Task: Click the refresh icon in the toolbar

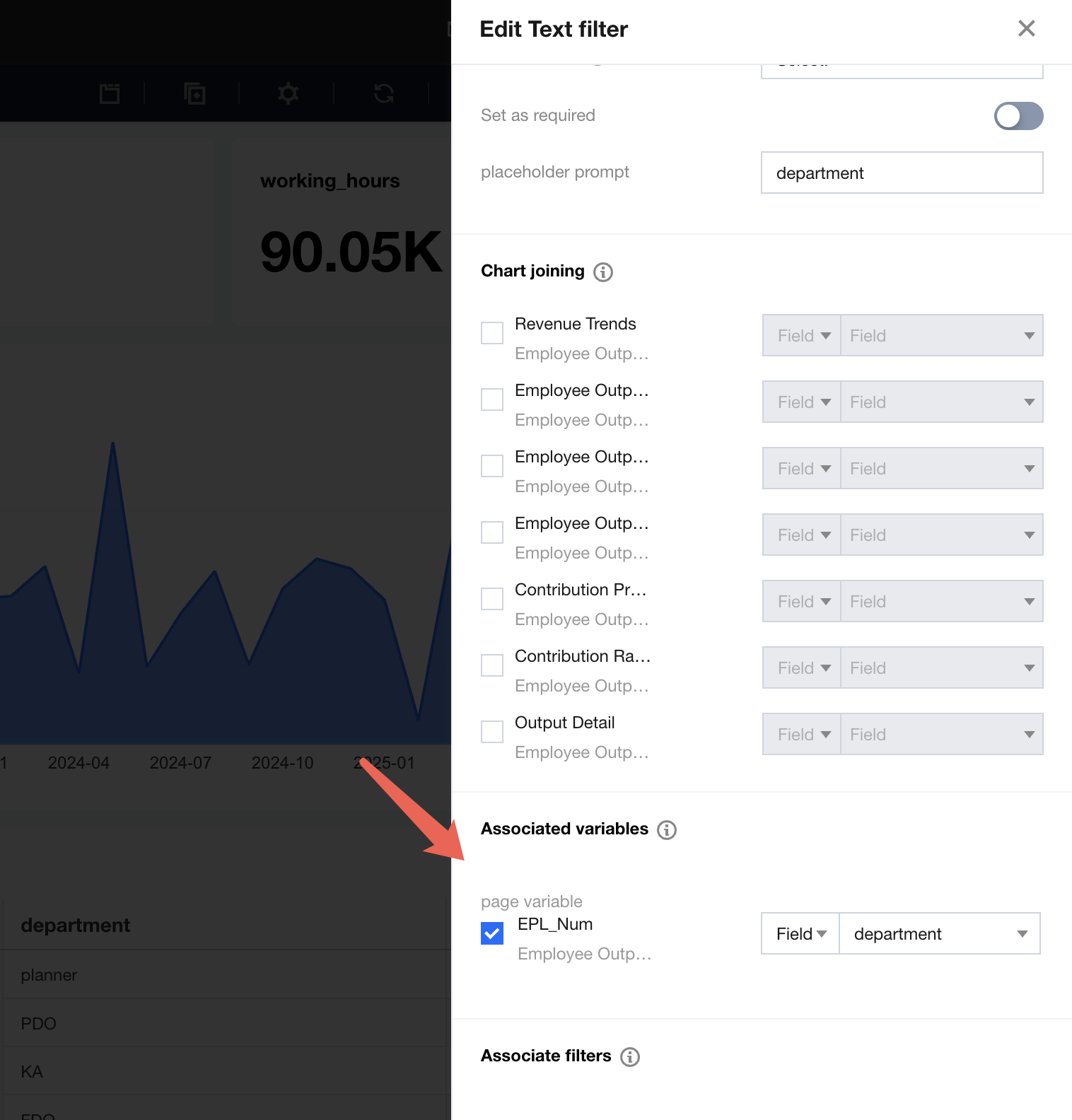Action: click(x=384, y=93)
